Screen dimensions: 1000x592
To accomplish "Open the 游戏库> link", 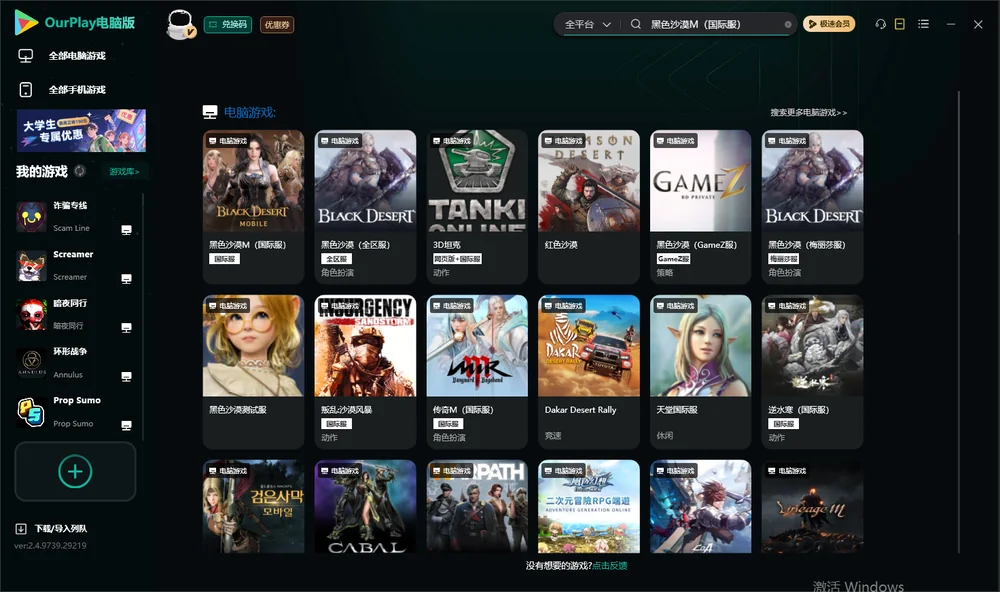I will coord(124,172).
